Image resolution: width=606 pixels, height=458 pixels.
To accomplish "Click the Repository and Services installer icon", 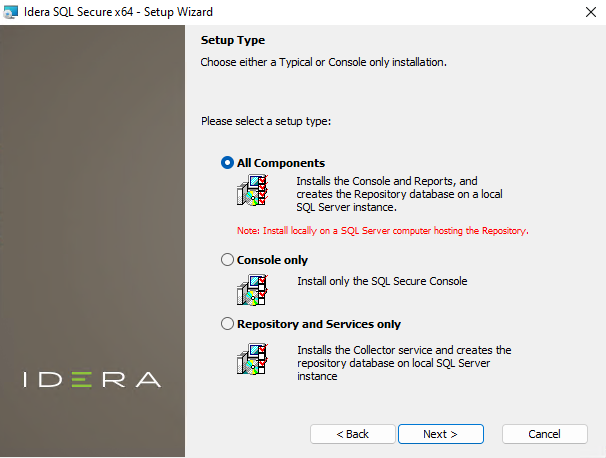I will click(x=252, y=359).
